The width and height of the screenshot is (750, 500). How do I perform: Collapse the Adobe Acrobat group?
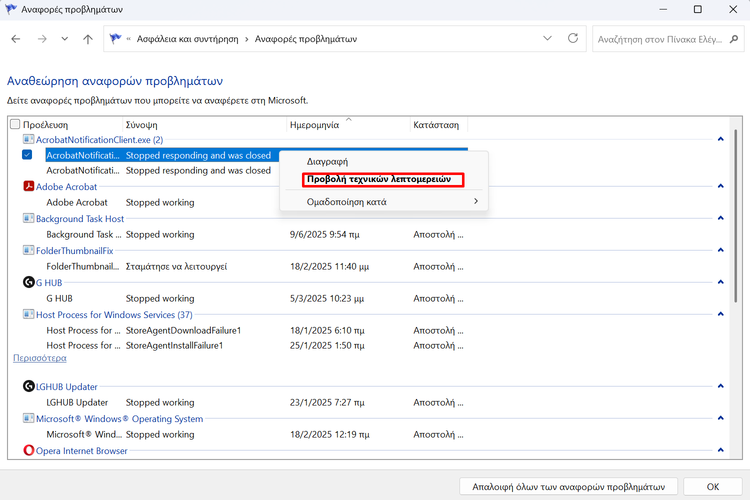[x=720, y=186]
